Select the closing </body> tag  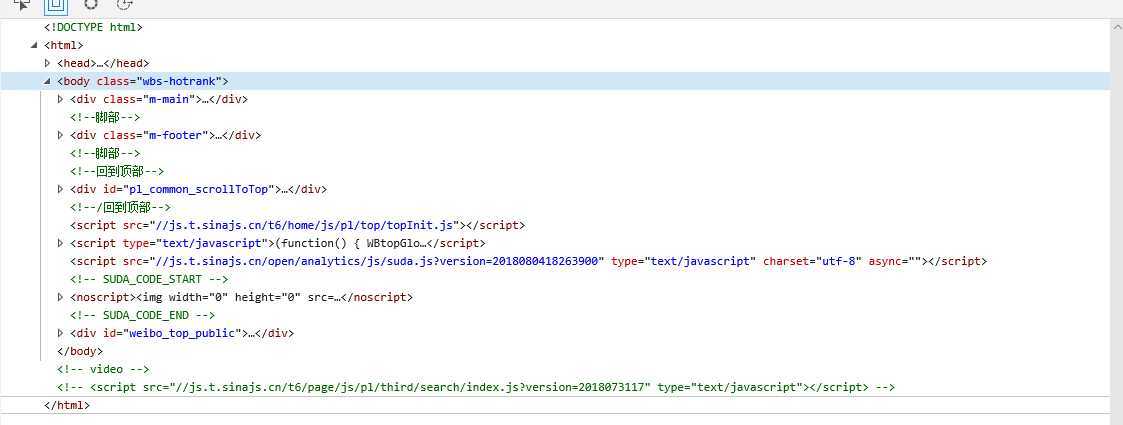pos(80,351)
